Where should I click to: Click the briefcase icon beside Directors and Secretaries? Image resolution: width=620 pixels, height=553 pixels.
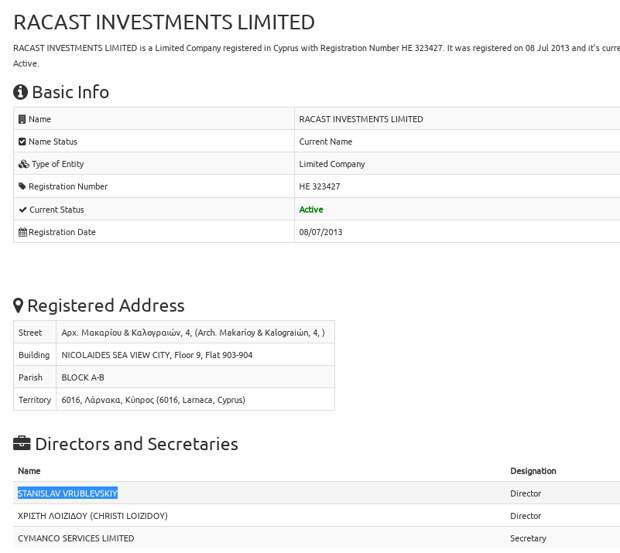pyautogui.click(x=22, y=444)
